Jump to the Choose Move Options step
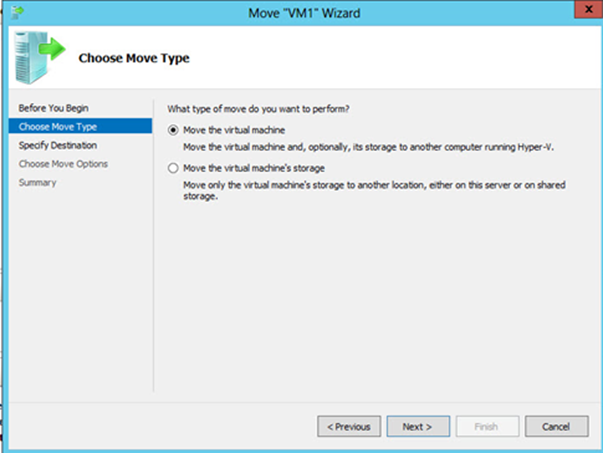This screenshot has height=453, width=603. click(63, 164)
